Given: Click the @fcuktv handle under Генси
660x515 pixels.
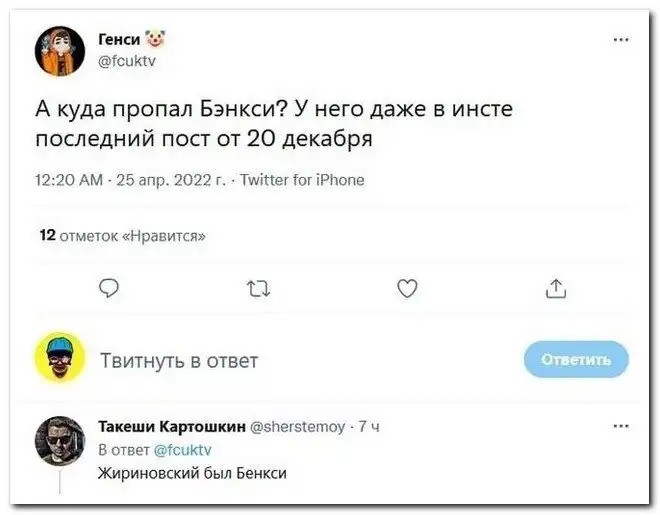Looking at the screenshot, I should tap(128, 60).
